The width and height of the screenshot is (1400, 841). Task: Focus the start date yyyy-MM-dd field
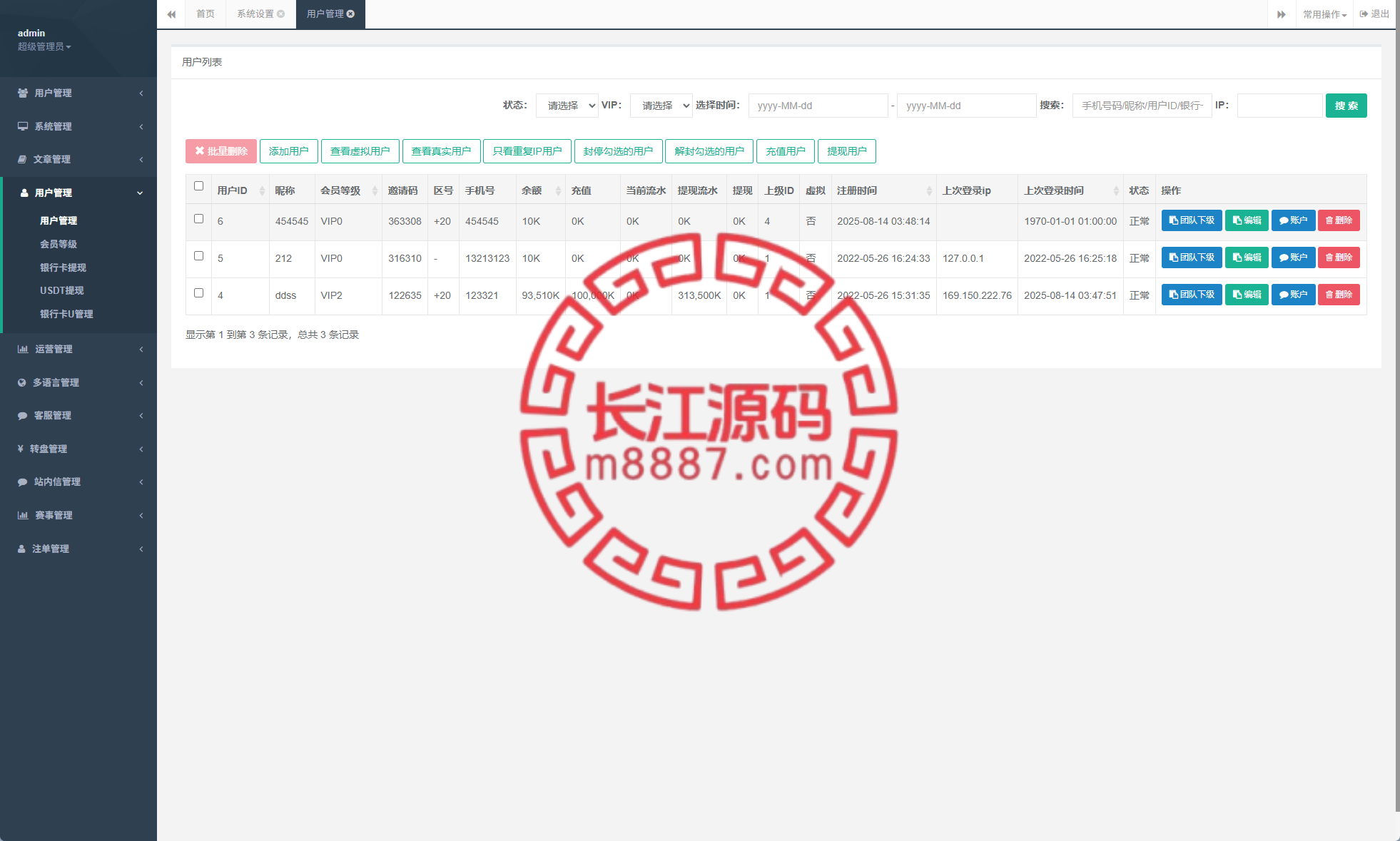[818, 106]
